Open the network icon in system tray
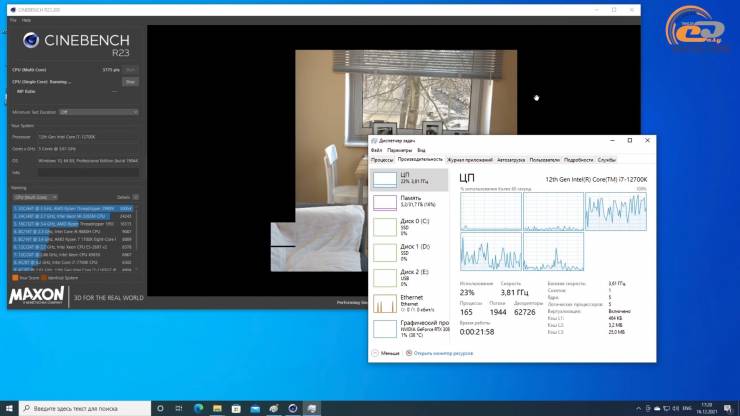 (x=666, y=408)
